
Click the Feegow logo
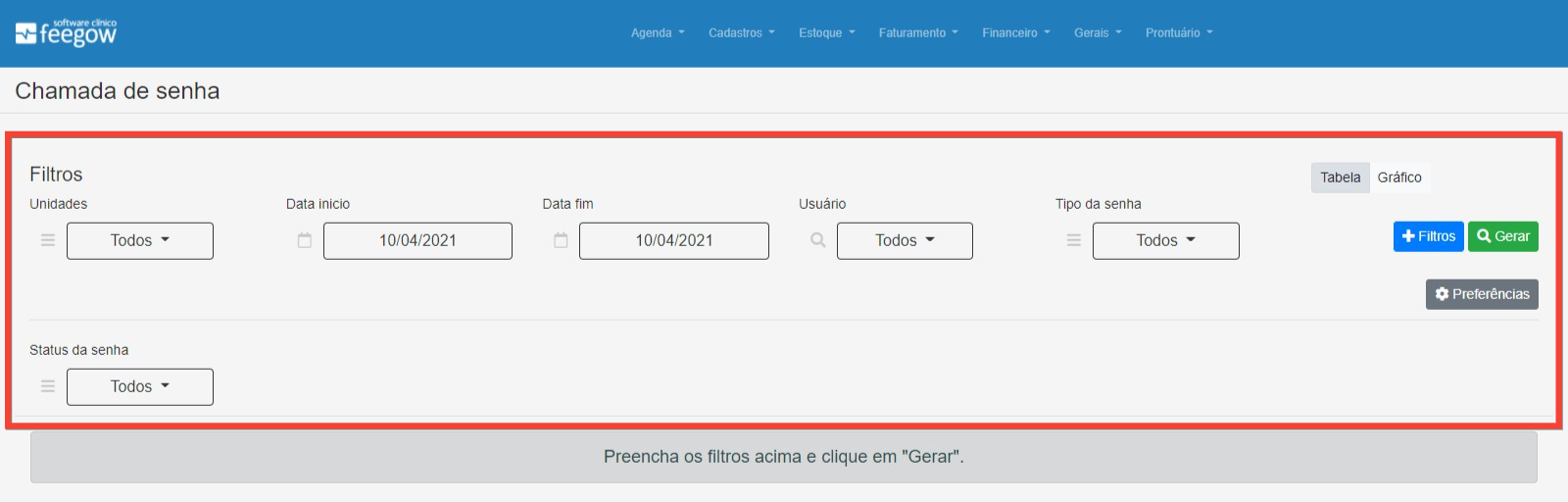[66, 32]
